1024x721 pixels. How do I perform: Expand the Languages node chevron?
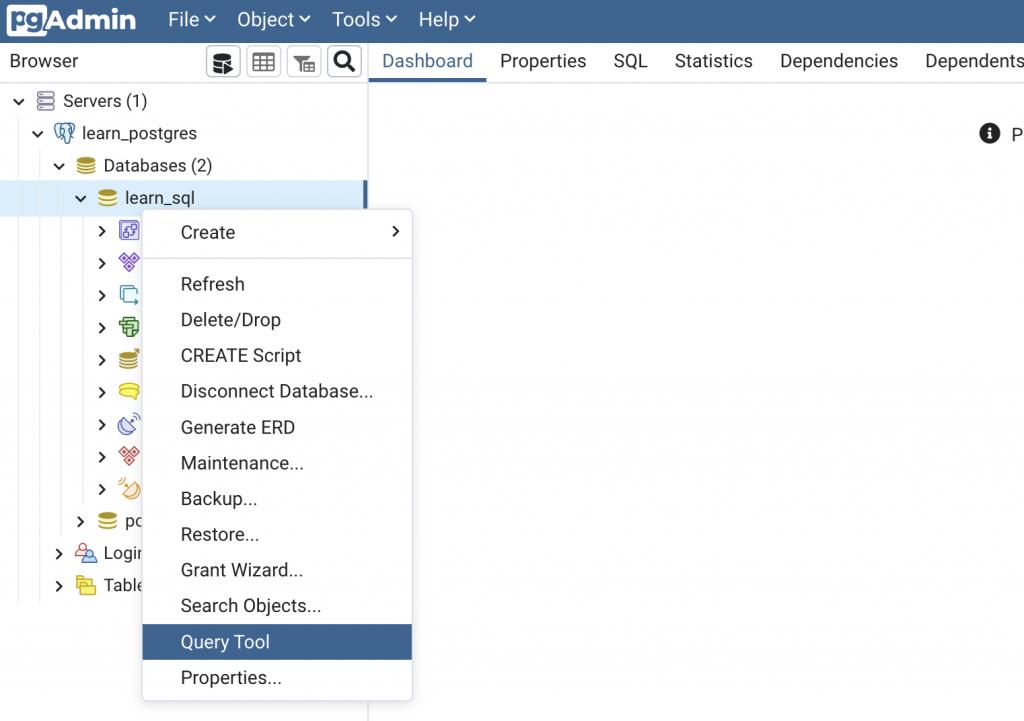click(102, 392)
